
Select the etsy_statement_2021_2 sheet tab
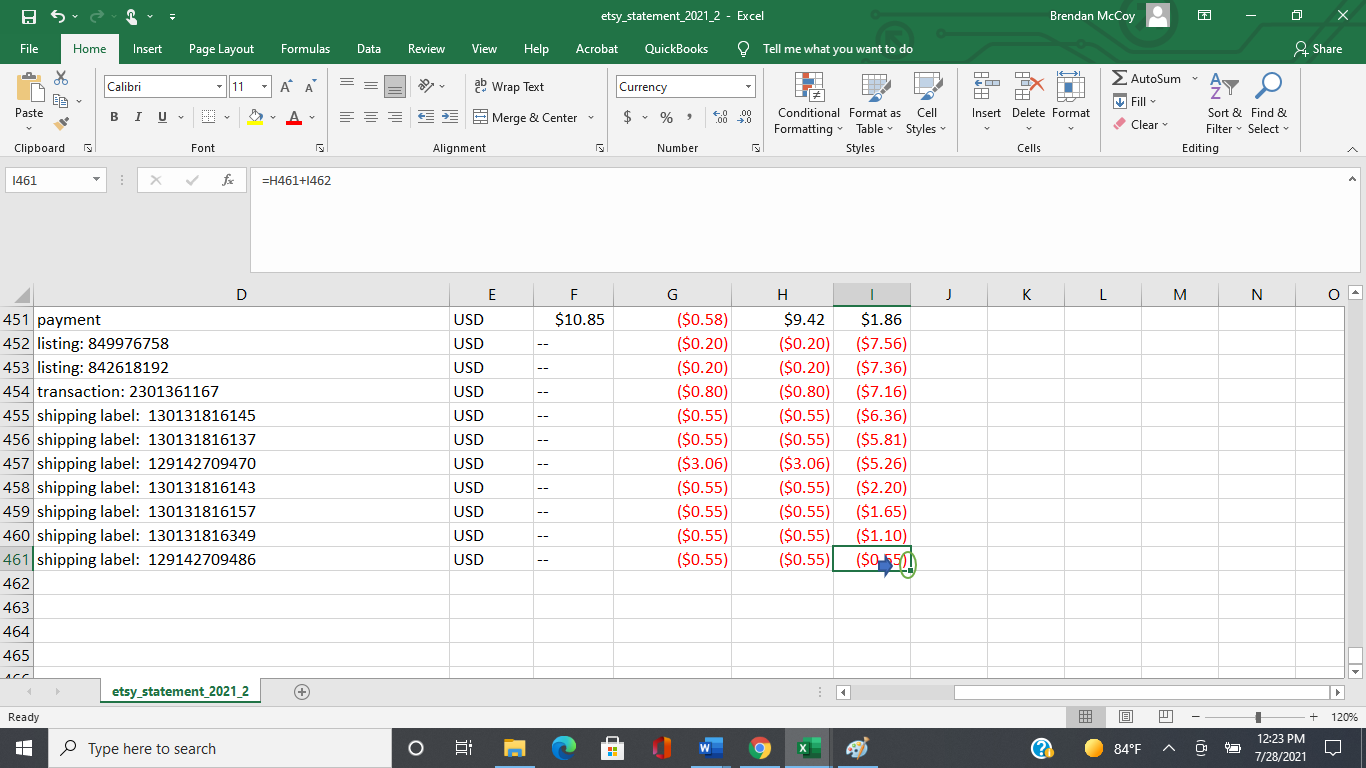181,691
